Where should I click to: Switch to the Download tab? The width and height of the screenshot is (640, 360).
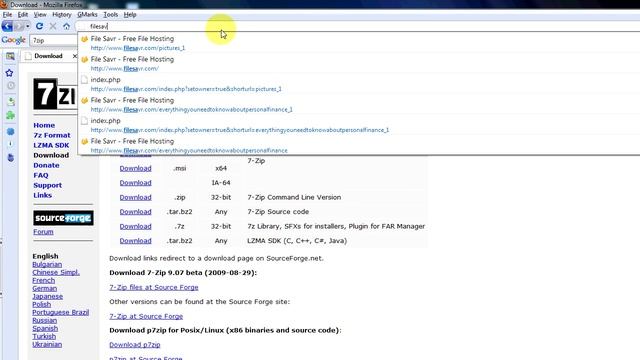point(48,56)
